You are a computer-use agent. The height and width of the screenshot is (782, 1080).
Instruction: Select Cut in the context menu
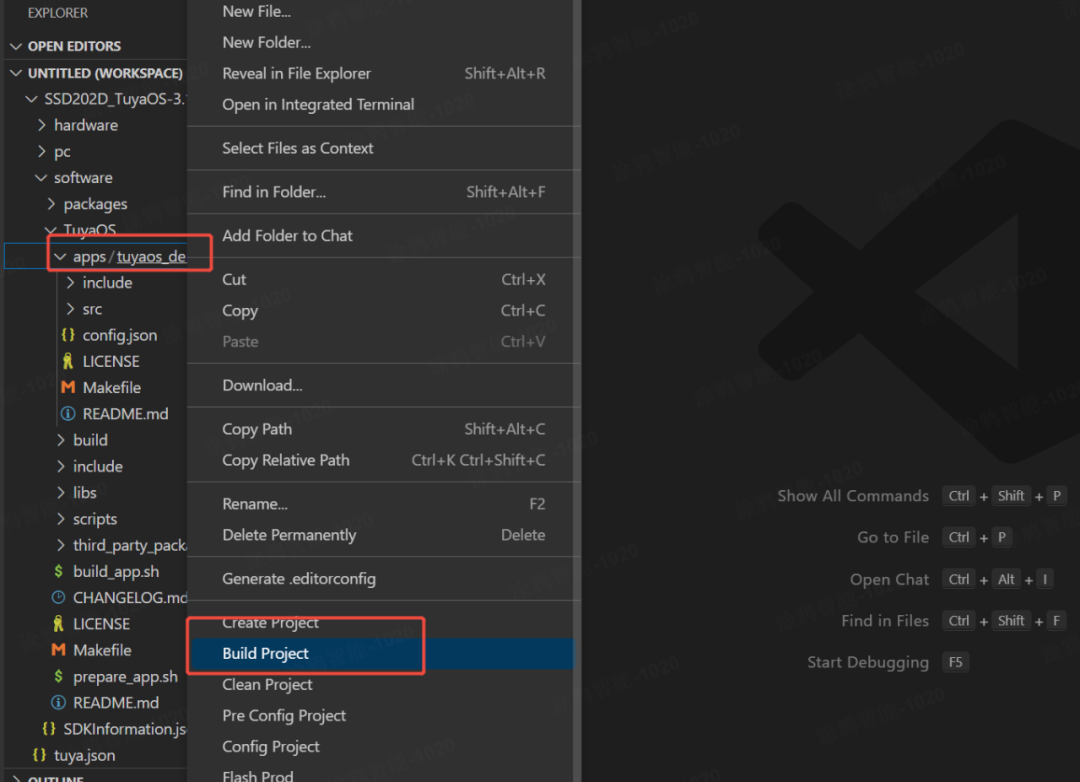383,279
